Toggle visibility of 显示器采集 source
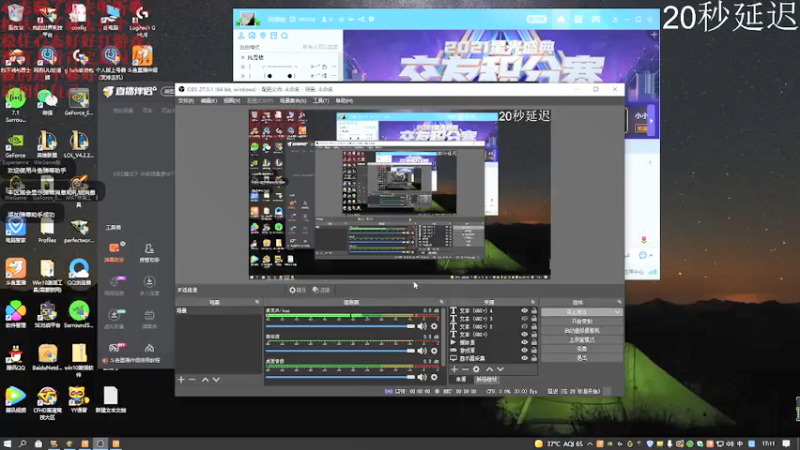 pyautogui.click(x=524, y=358)
